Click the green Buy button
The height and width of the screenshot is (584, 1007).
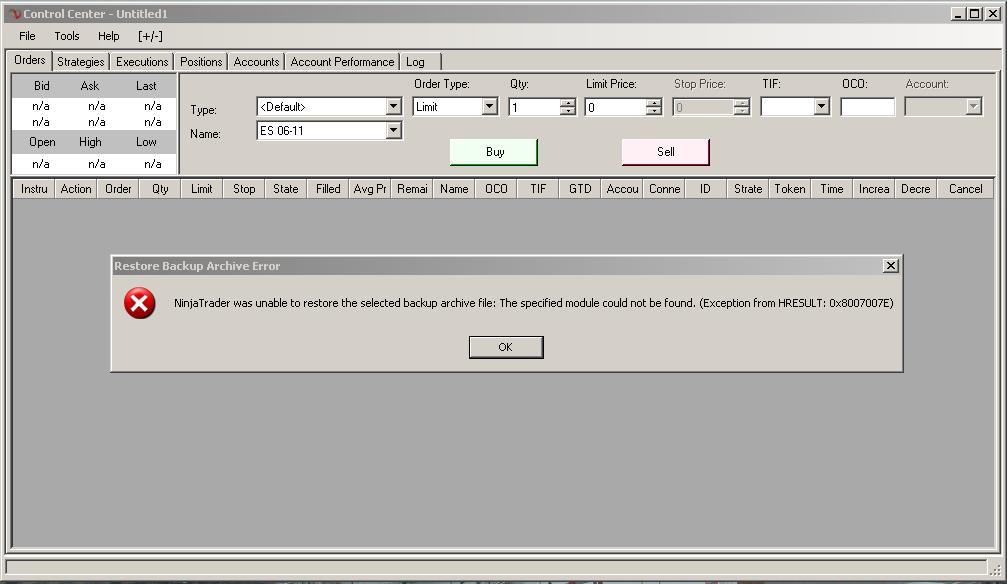click(494, 152)
